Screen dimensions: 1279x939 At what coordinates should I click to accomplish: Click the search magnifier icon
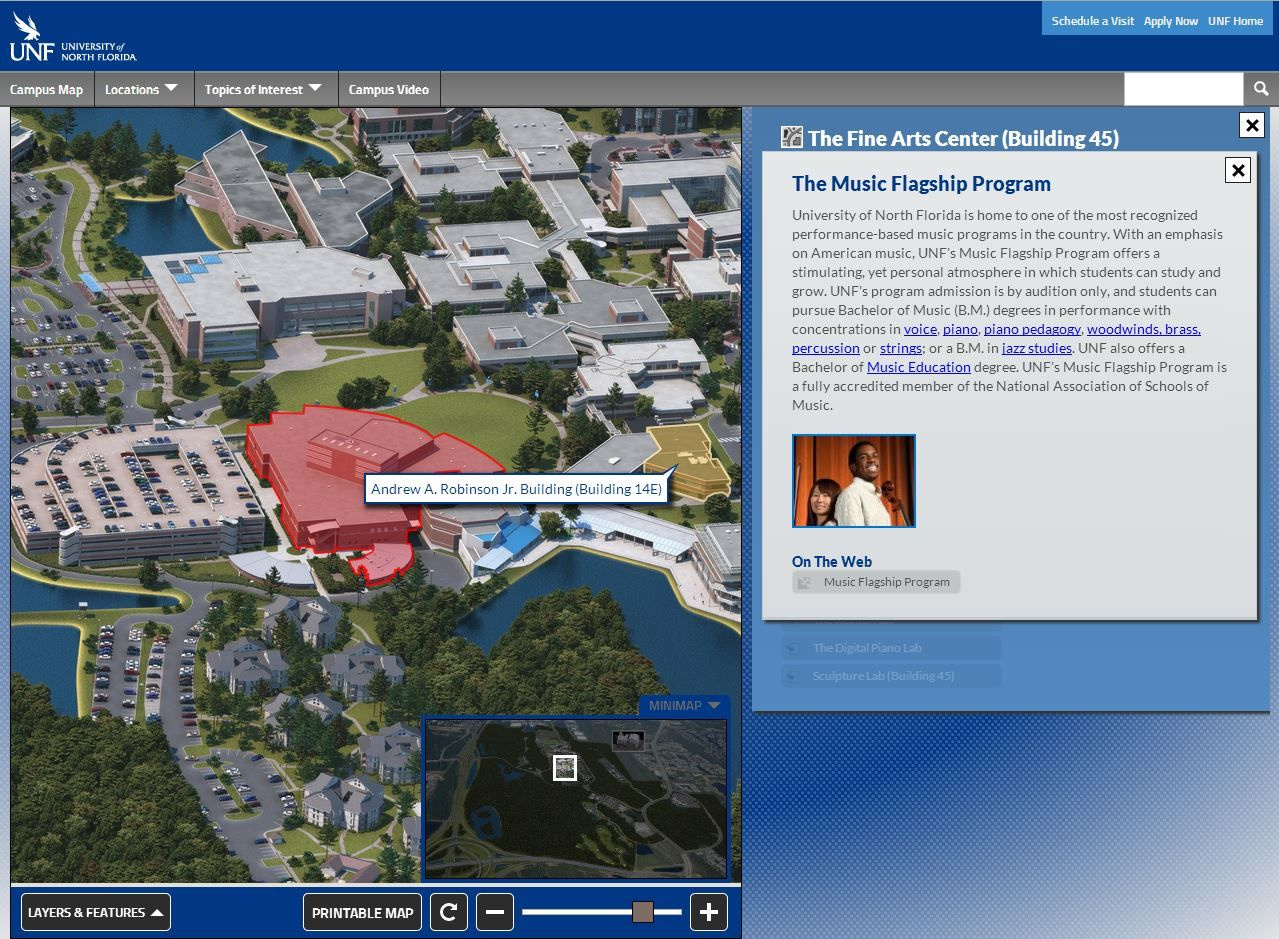1261,89
